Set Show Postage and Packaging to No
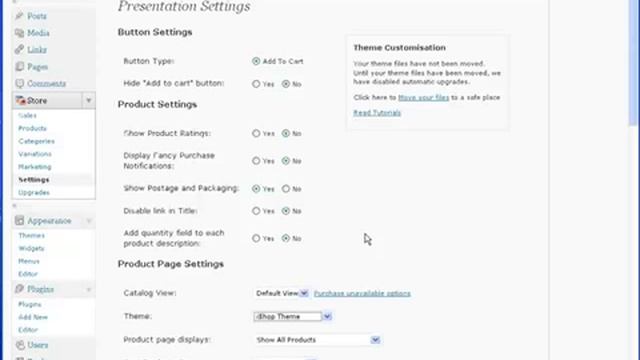 click(x=286, y=189)
